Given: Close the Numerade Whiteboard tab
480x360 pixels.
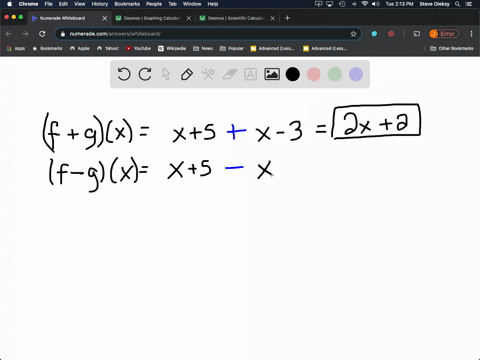Looking at the screenshot, I should tap(105, 18).
